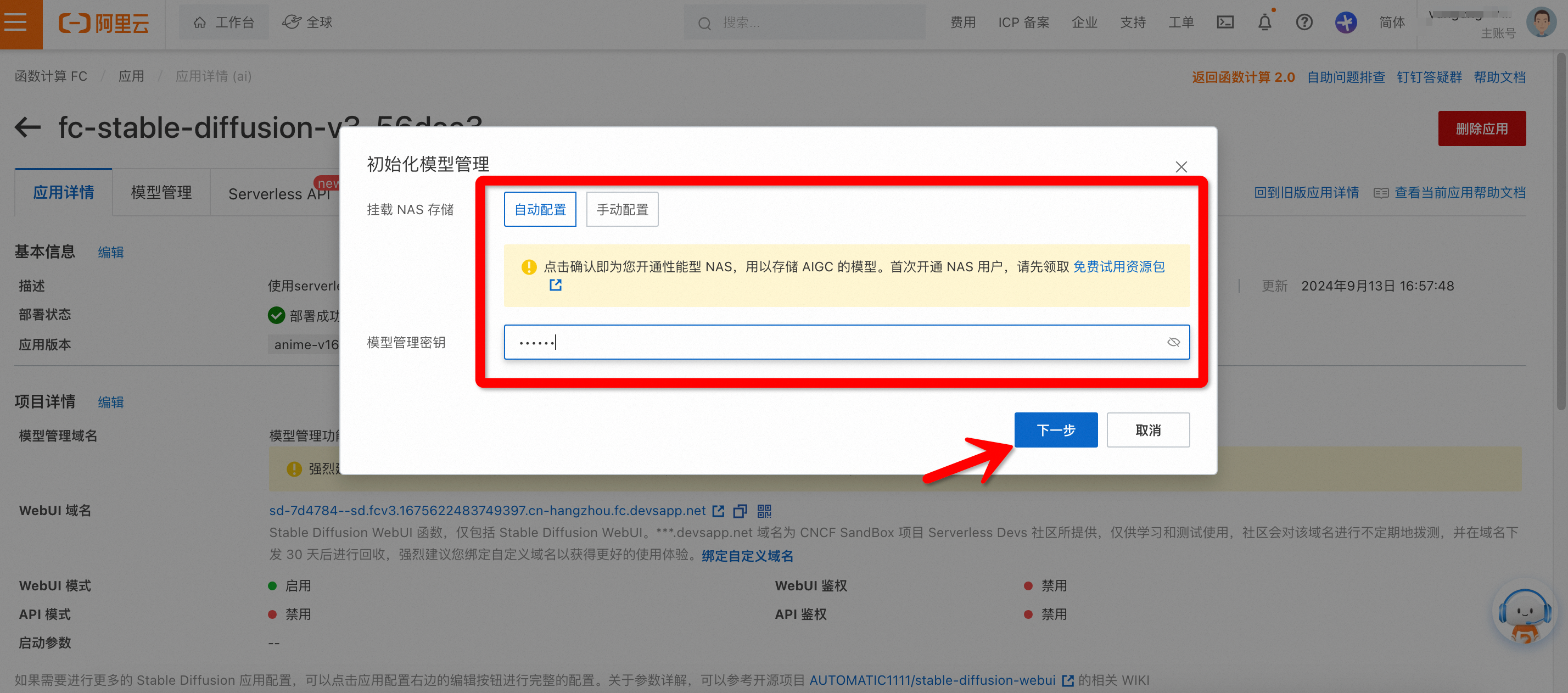
Task: Toggle password visibility eye icon
Action: (1173, 342)
